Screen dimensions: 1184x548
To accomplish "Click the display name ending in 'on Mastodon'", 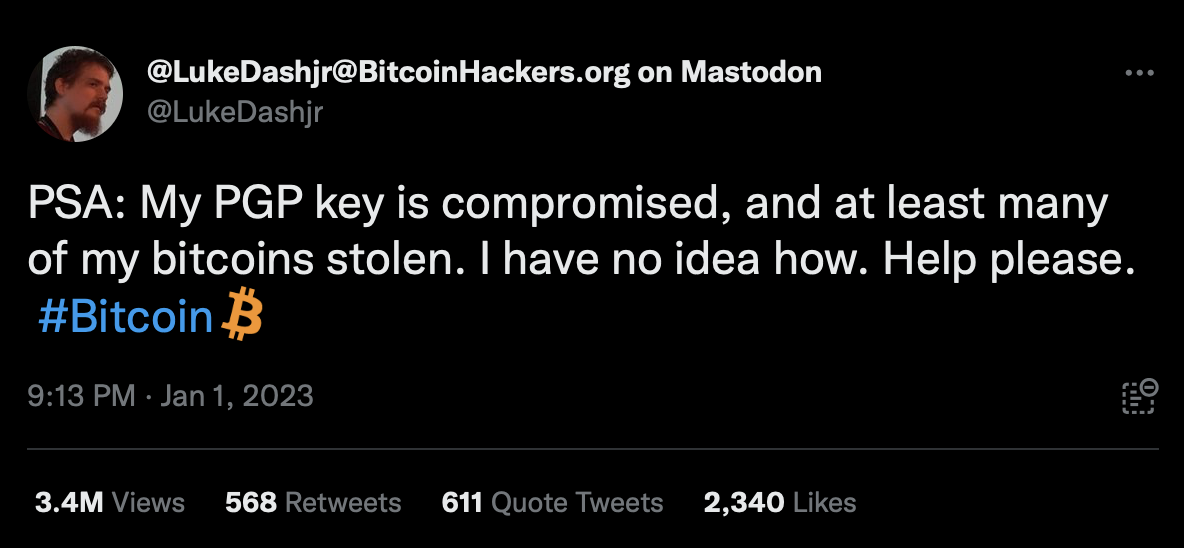I will tap(484, 72).
